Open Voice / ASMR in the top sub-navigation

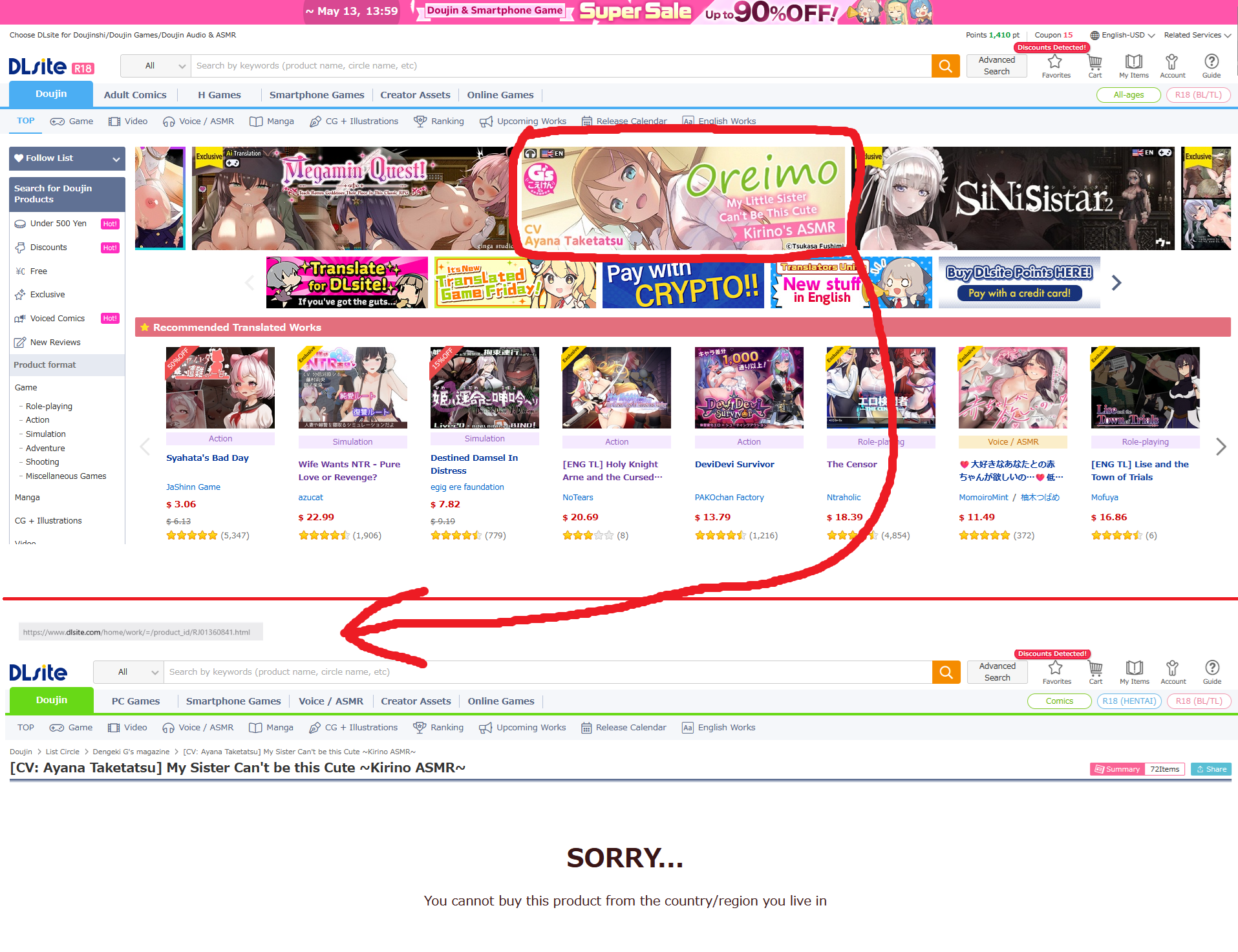(x=198, y=121)
